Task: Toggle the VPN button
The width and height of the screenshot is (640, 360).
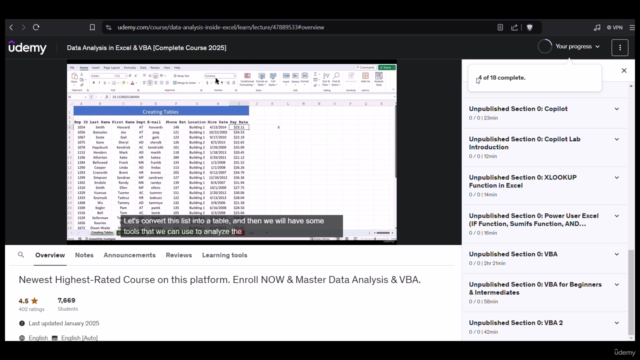Action: [x=615, y=27]
